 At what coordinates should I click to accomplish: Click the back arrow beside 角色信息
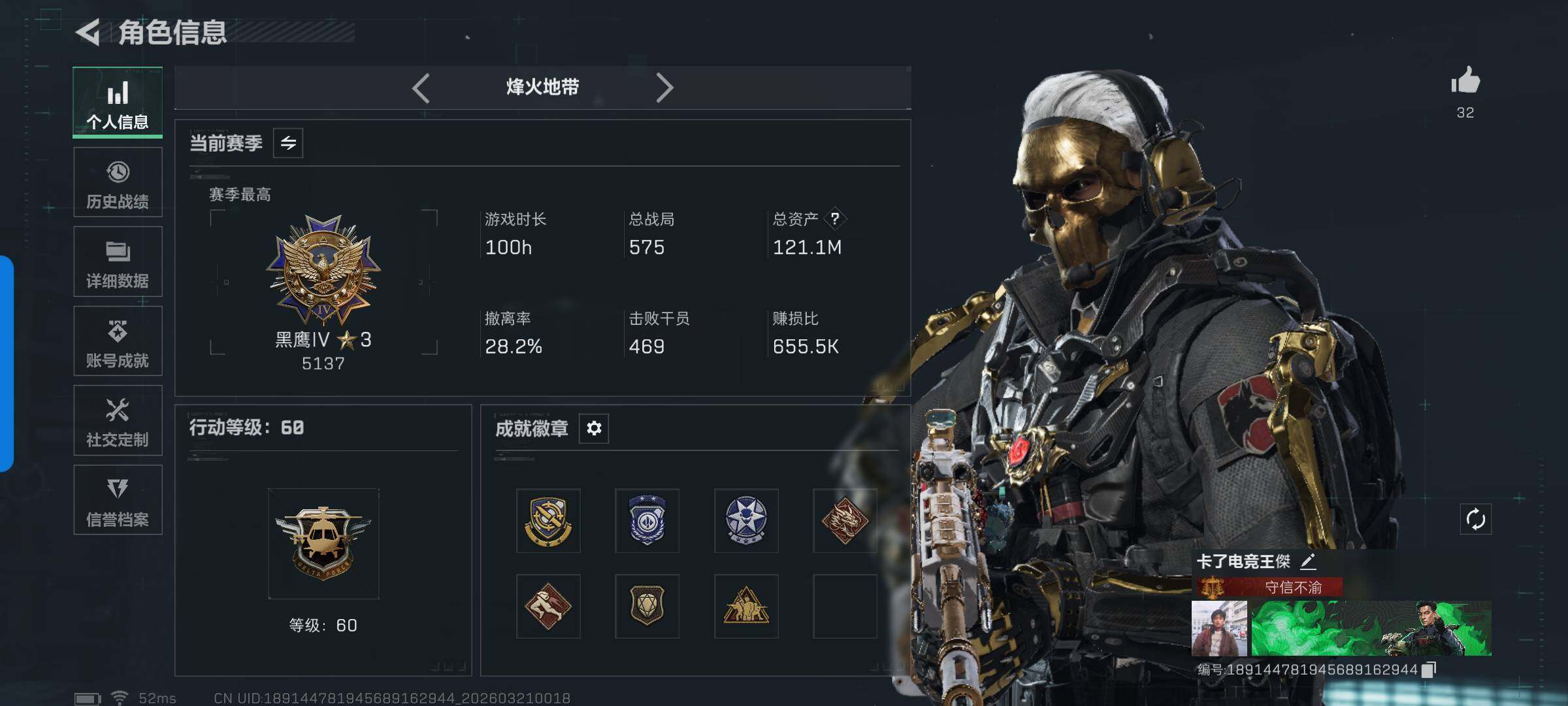88,32
